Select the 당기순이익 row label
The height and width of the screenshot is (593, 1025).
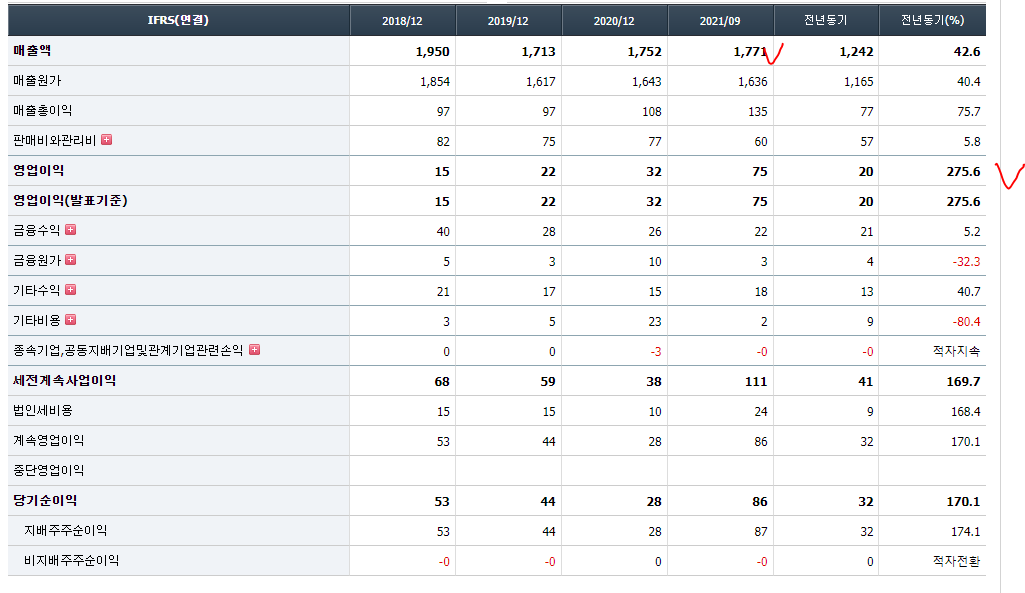coord(45,501)
